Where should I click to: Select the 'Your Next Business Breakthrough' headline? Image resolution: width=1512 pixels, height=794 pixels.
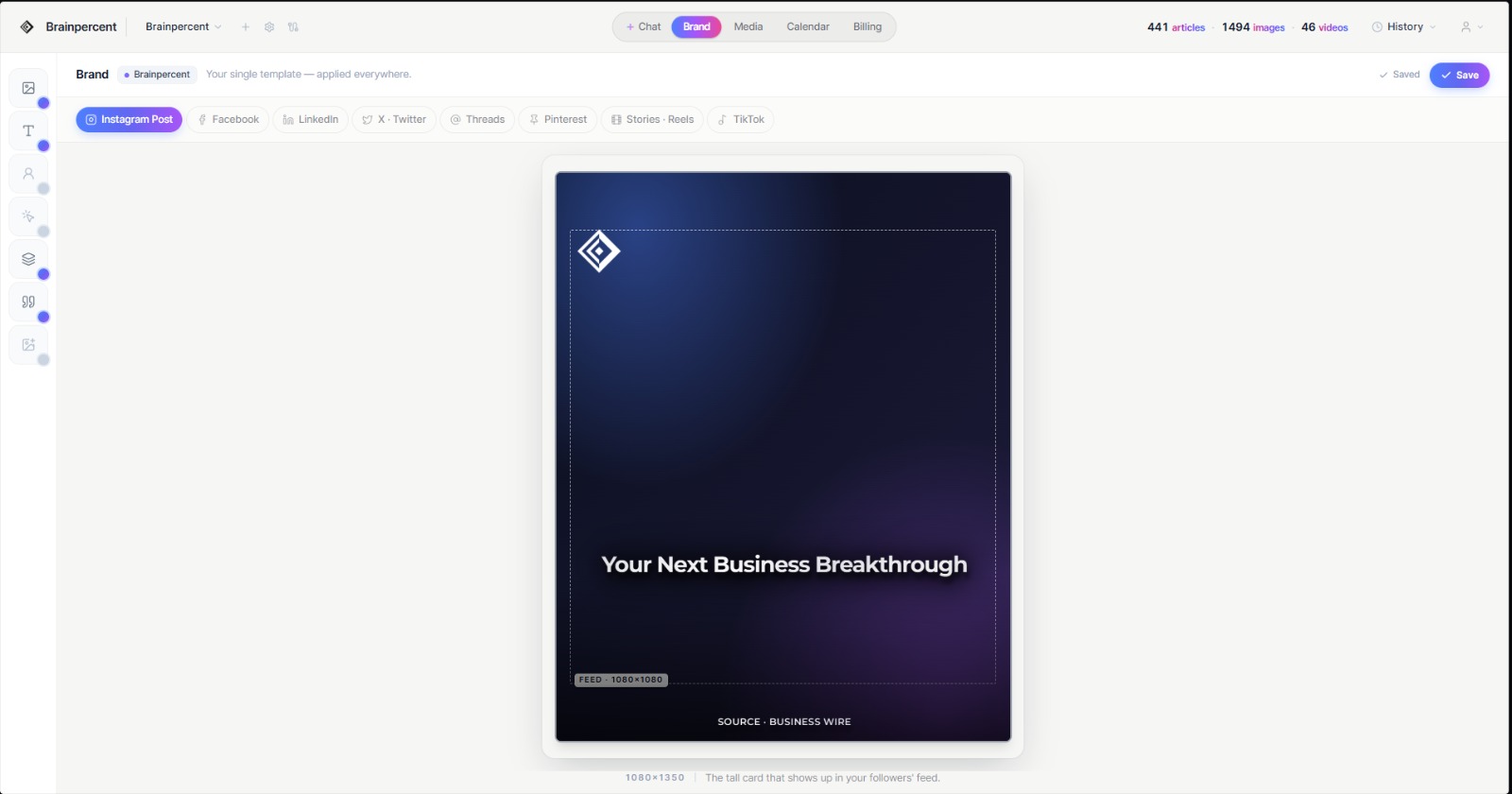(x=784, y=564)
